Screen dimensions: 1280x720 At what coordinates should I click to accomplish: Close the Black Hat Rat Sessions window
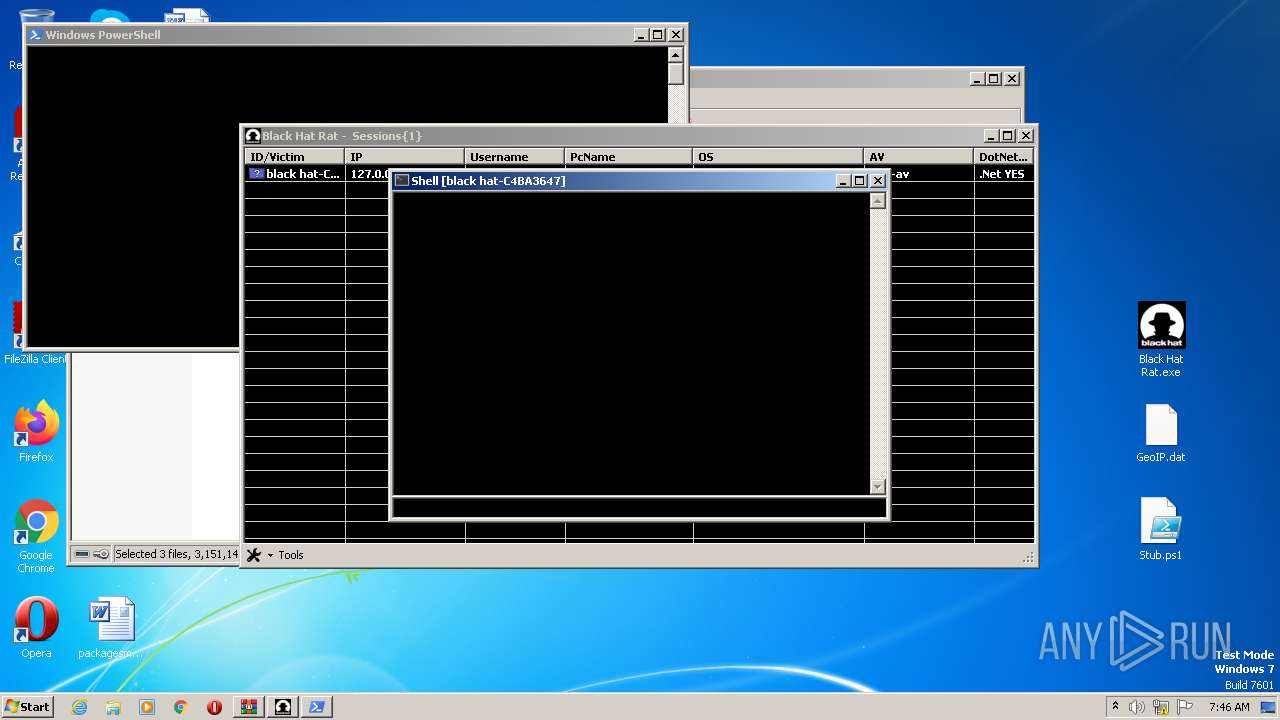click(x=1026, y=136)
